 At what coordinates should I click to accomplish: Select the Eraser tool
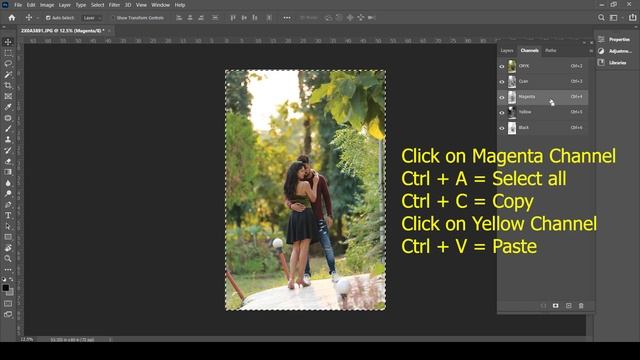click(8, 161)
